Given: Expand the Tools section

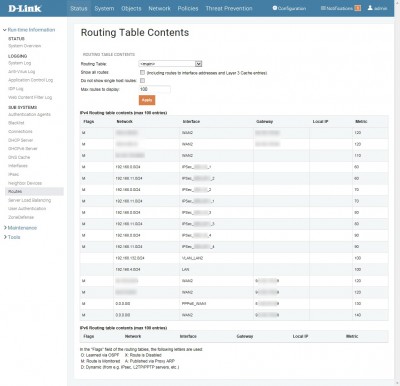Looking at the screenshot, I should (12, 237).
